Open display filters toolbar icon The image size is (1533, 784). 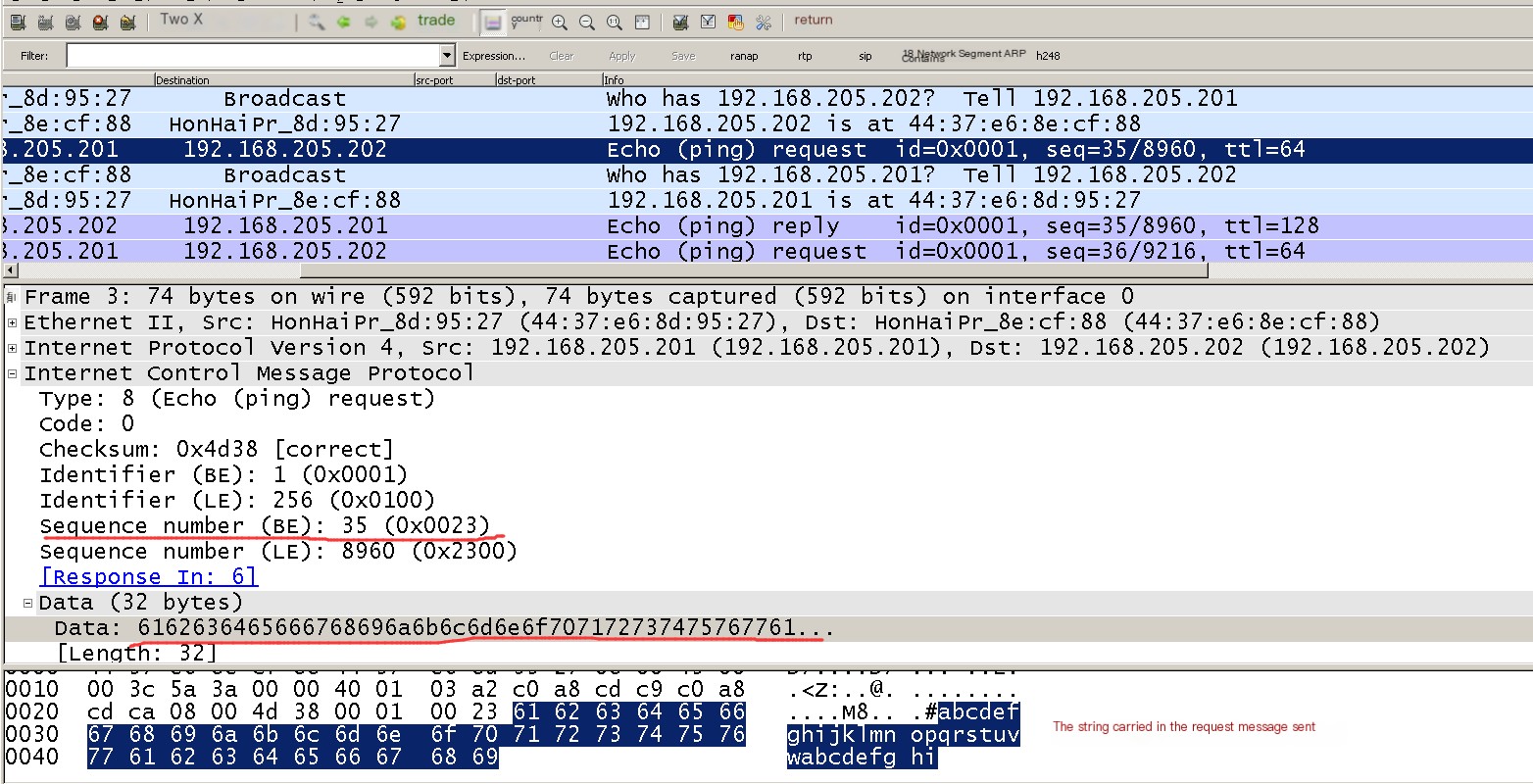coord(708,21)
